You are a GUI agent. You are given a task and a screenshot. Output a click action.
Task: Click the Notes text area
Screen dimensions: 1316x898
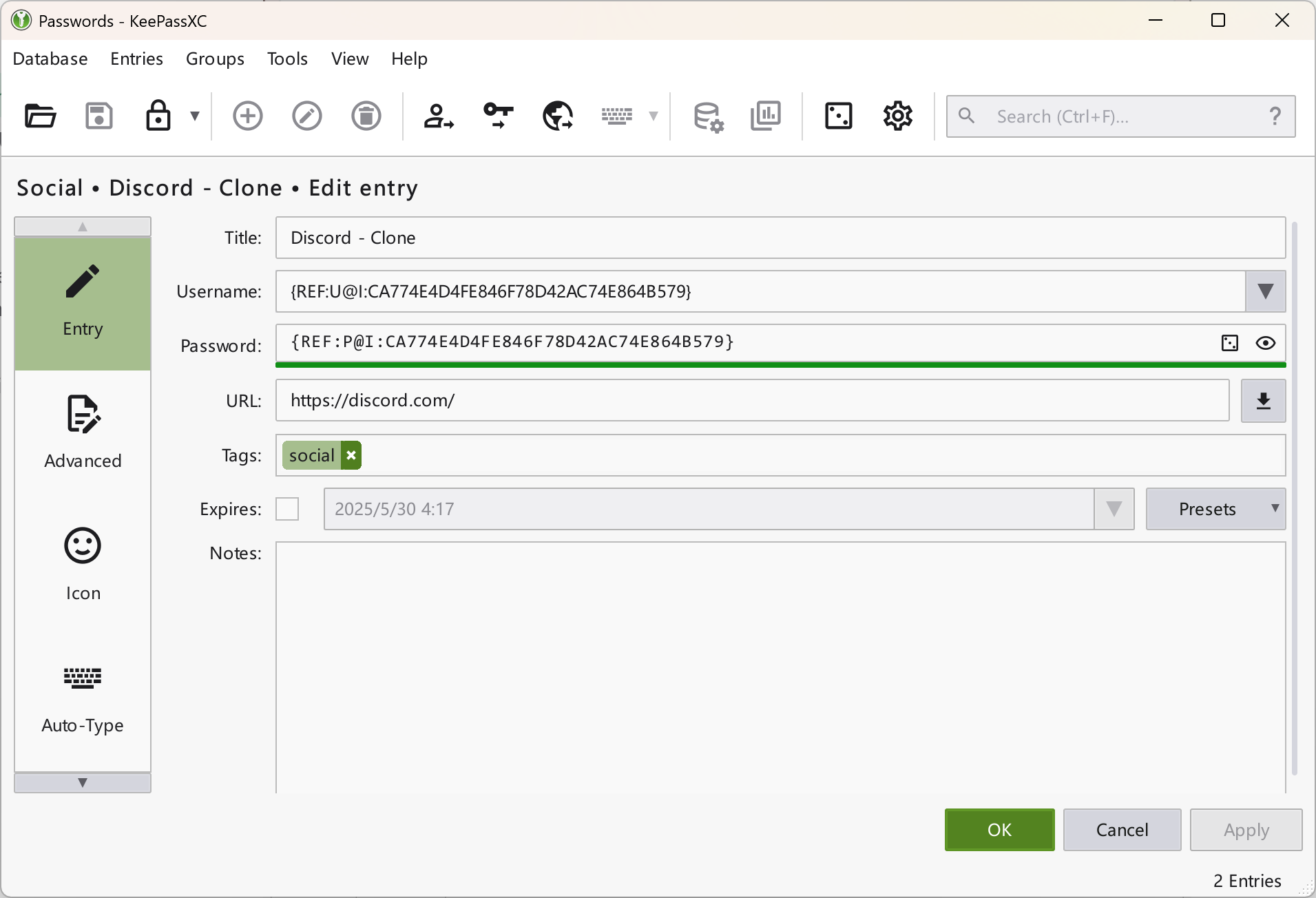pos(780,667)
